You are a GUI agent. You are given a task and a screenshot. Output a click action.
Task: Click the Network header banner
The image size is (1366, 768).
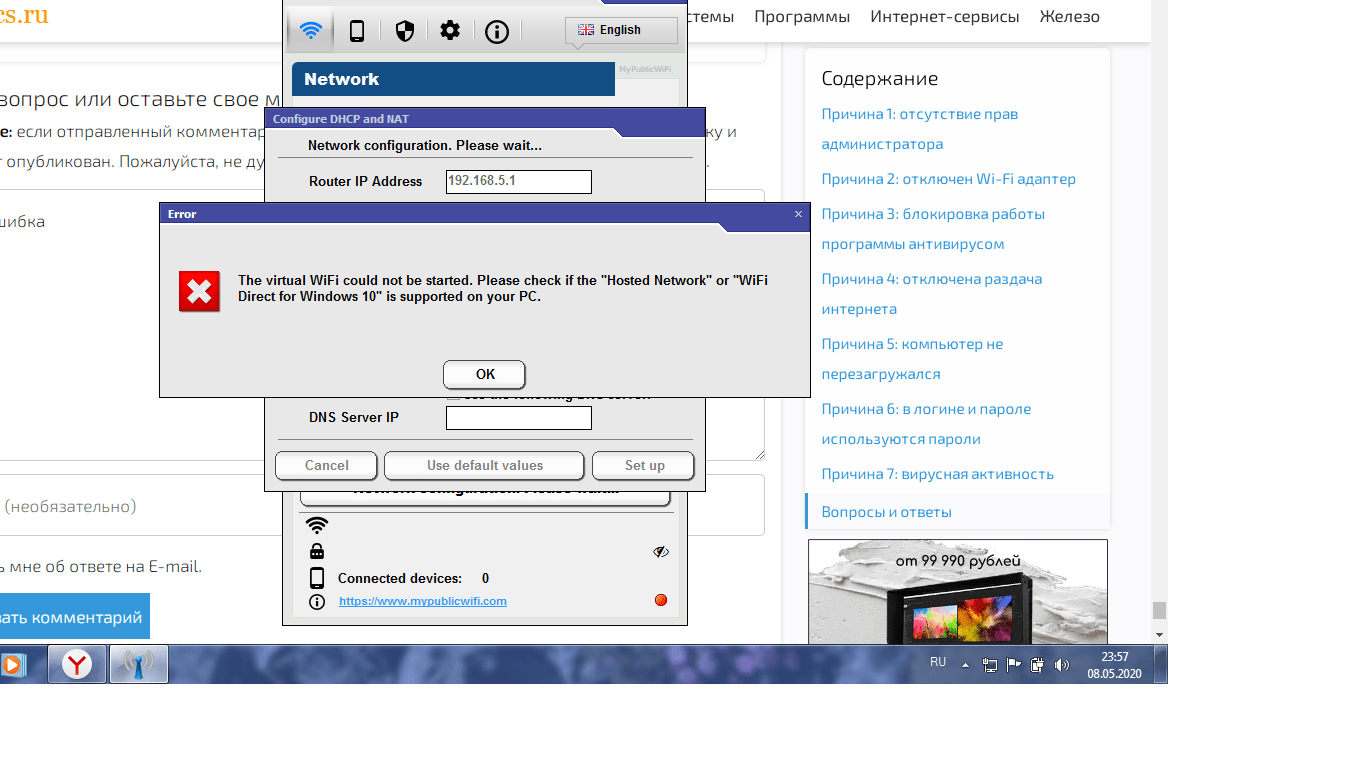tap(453, 79)
